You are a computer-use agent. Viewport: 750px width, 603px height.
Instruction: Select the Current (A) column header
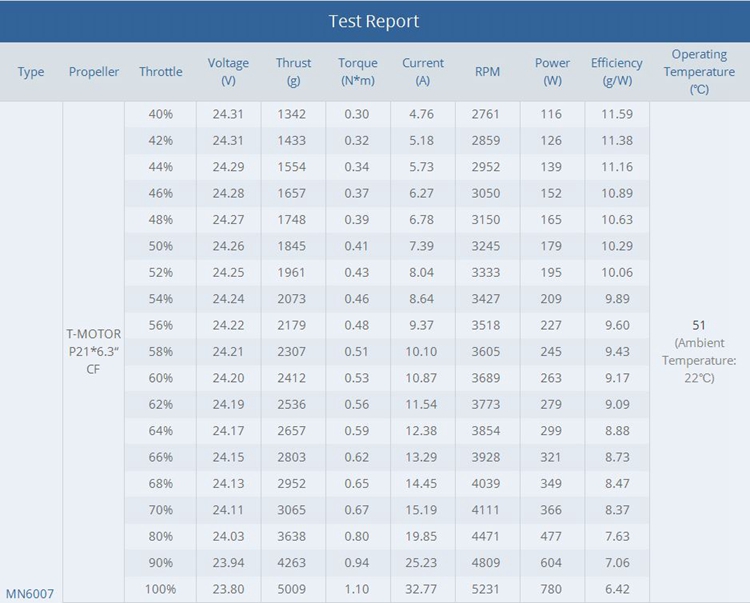423,72
